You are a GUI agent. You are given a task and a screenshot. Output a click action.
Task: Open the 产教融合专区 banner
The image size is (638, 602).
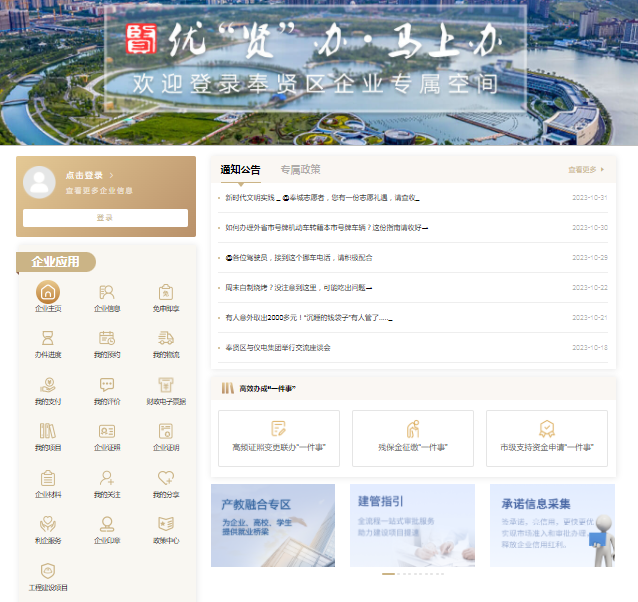coord(273,525)
